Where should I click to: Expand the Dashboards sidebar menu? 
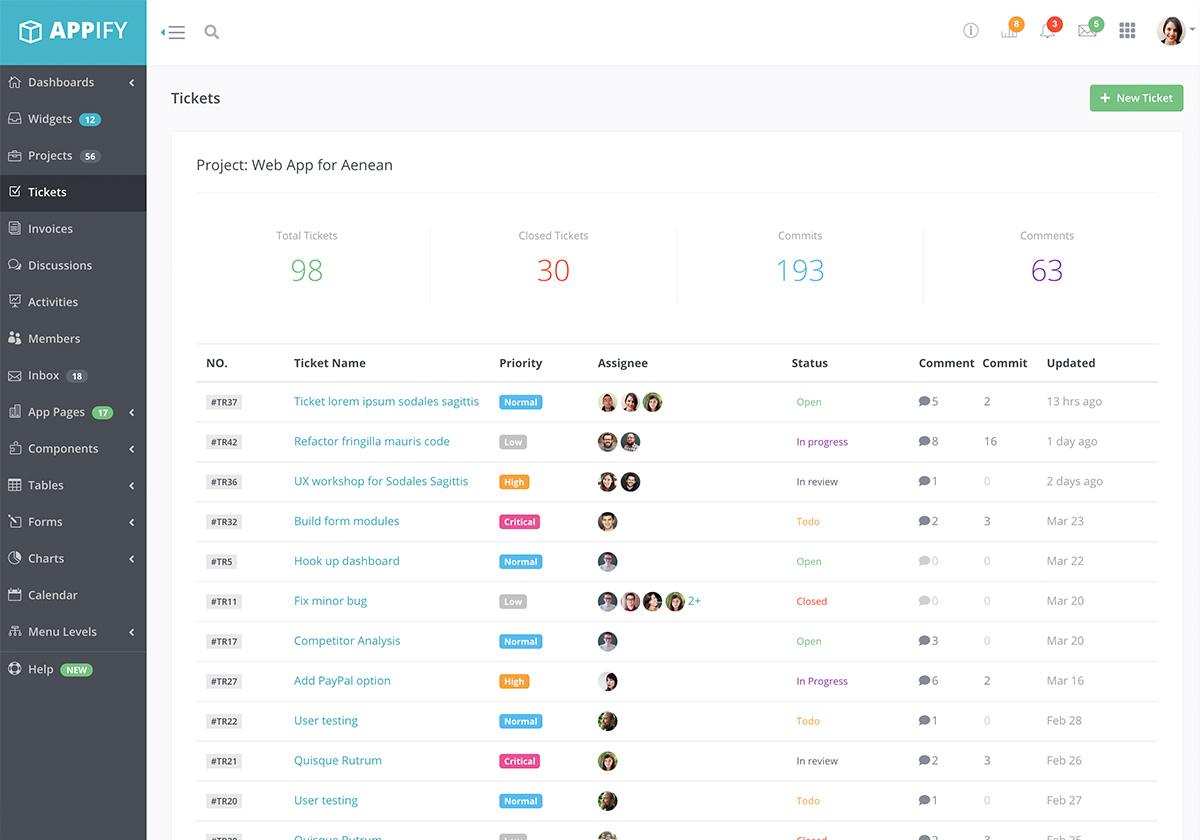point(73,83)
